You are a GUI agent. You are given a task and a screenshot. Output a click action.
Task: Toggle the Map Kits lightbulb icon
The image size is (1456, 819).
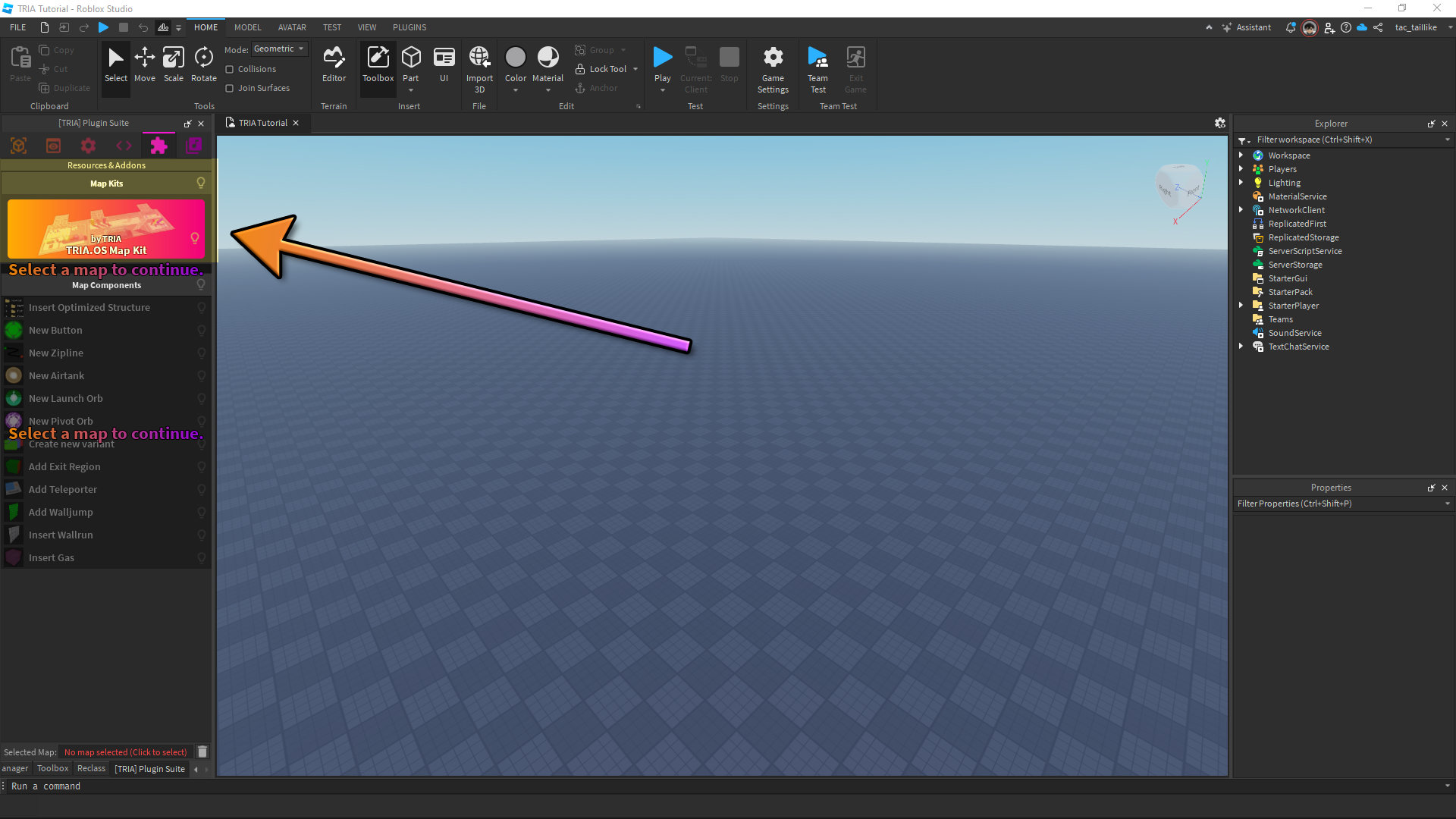pyautogui.click(x=201, y=183)
